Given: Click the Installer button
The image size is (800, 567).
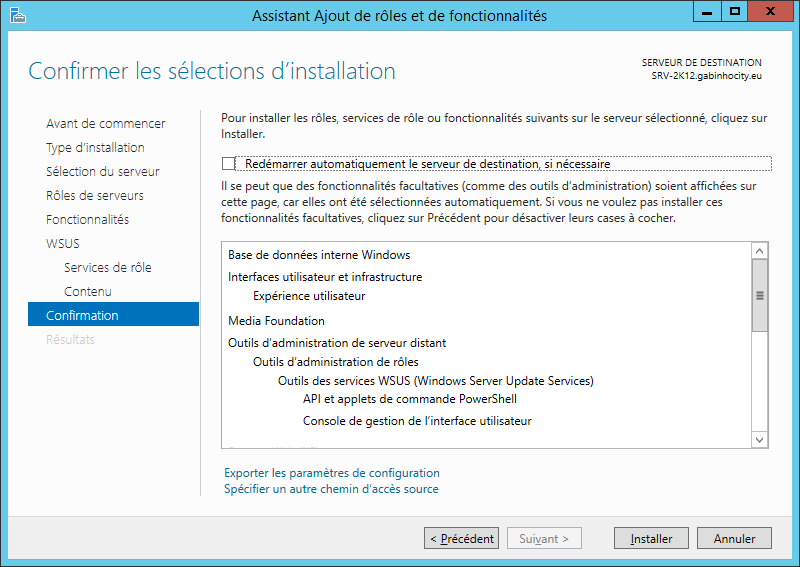Looking at the screenshot, I should coord(651,538).
